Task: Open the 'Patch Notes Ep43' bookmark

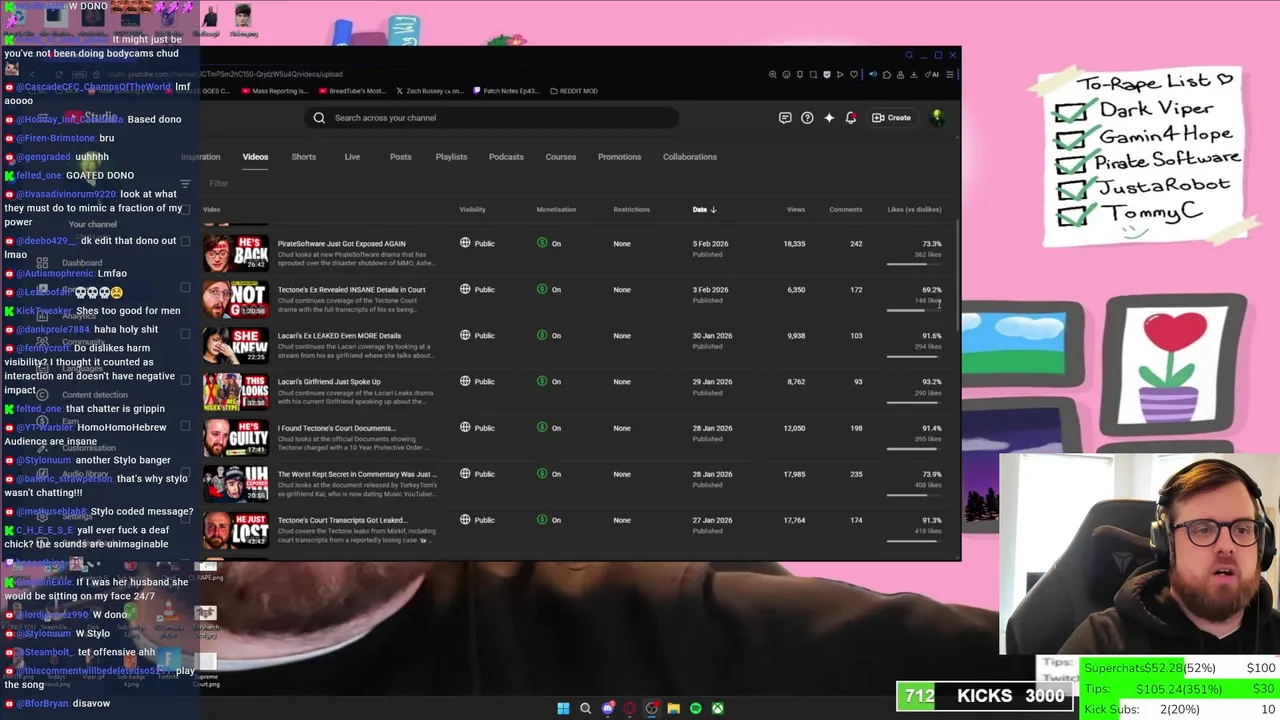Action: (x=507, y=91)
